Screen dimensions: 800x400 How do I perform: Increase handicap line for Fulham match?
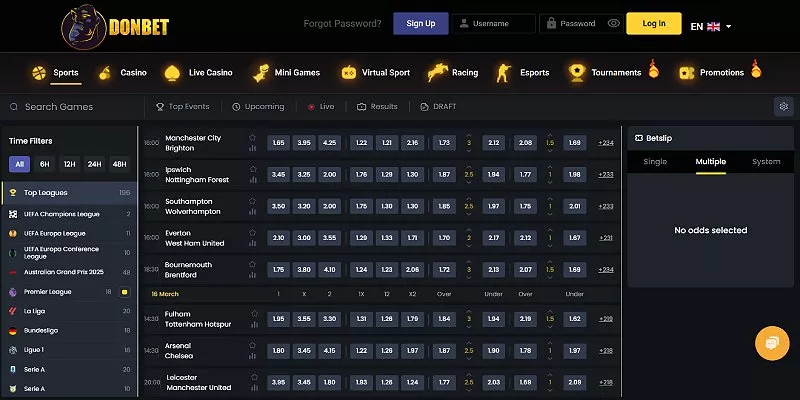point(550,311)
